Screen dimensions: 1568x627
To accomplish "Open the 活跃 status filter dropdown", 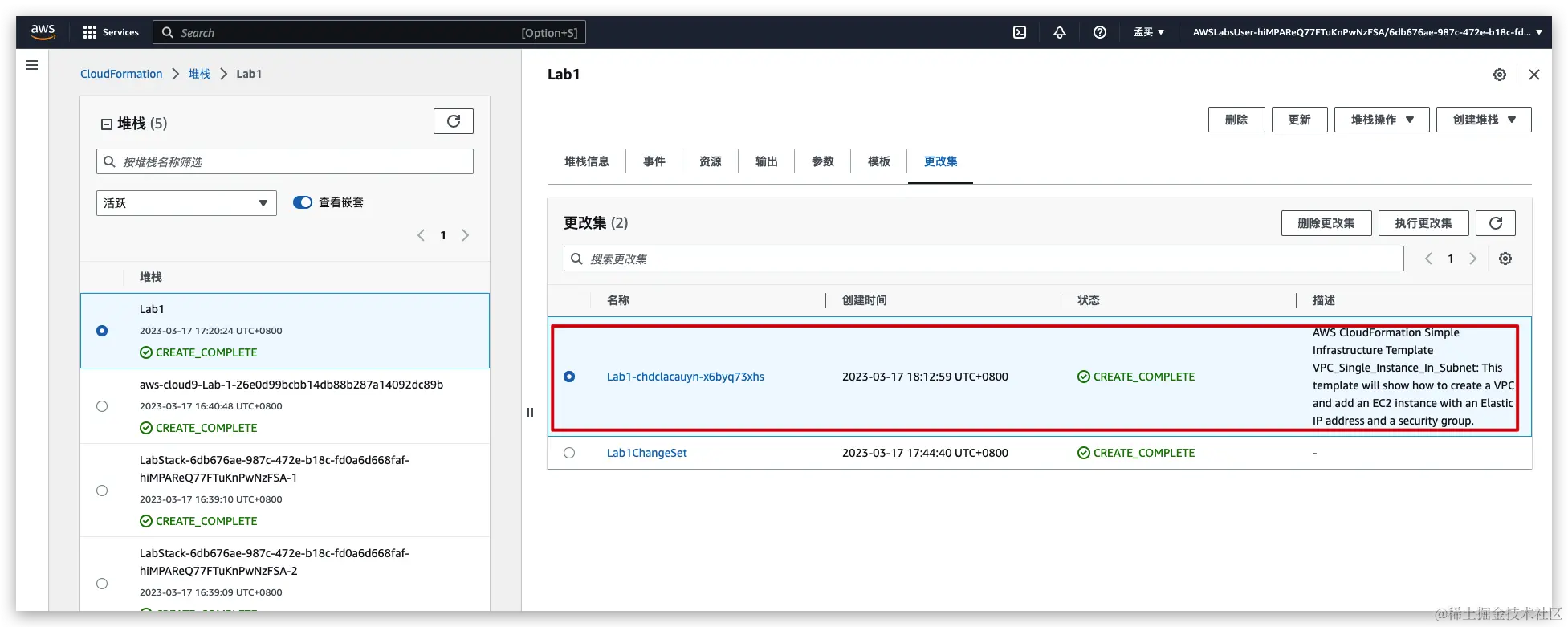I will pos(186,203).
